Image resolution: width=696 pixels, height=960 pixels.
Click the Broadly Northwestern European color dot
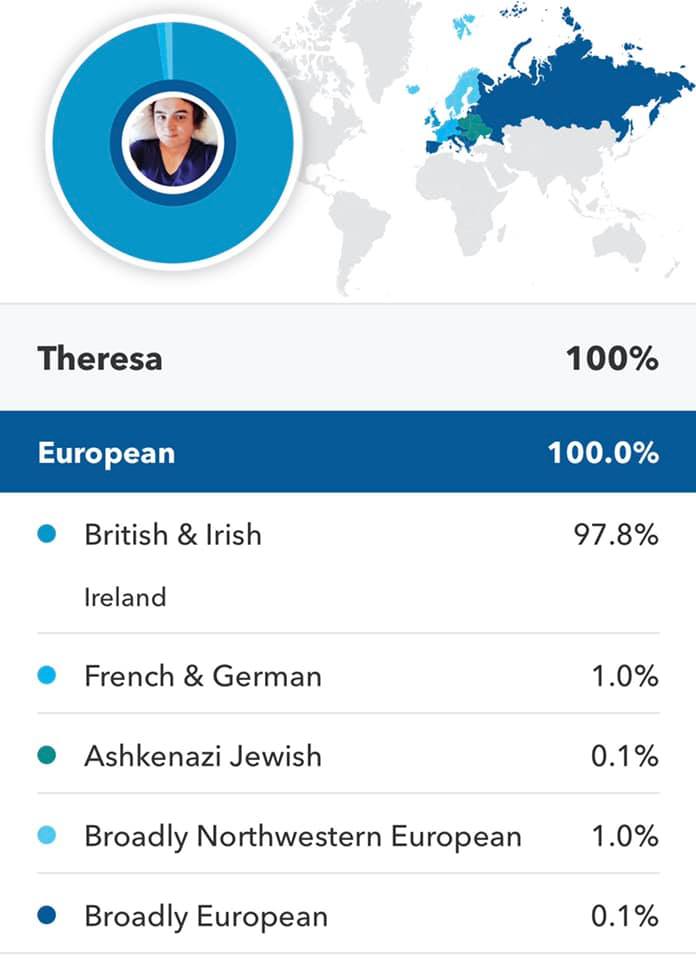(x=46, y=836)
